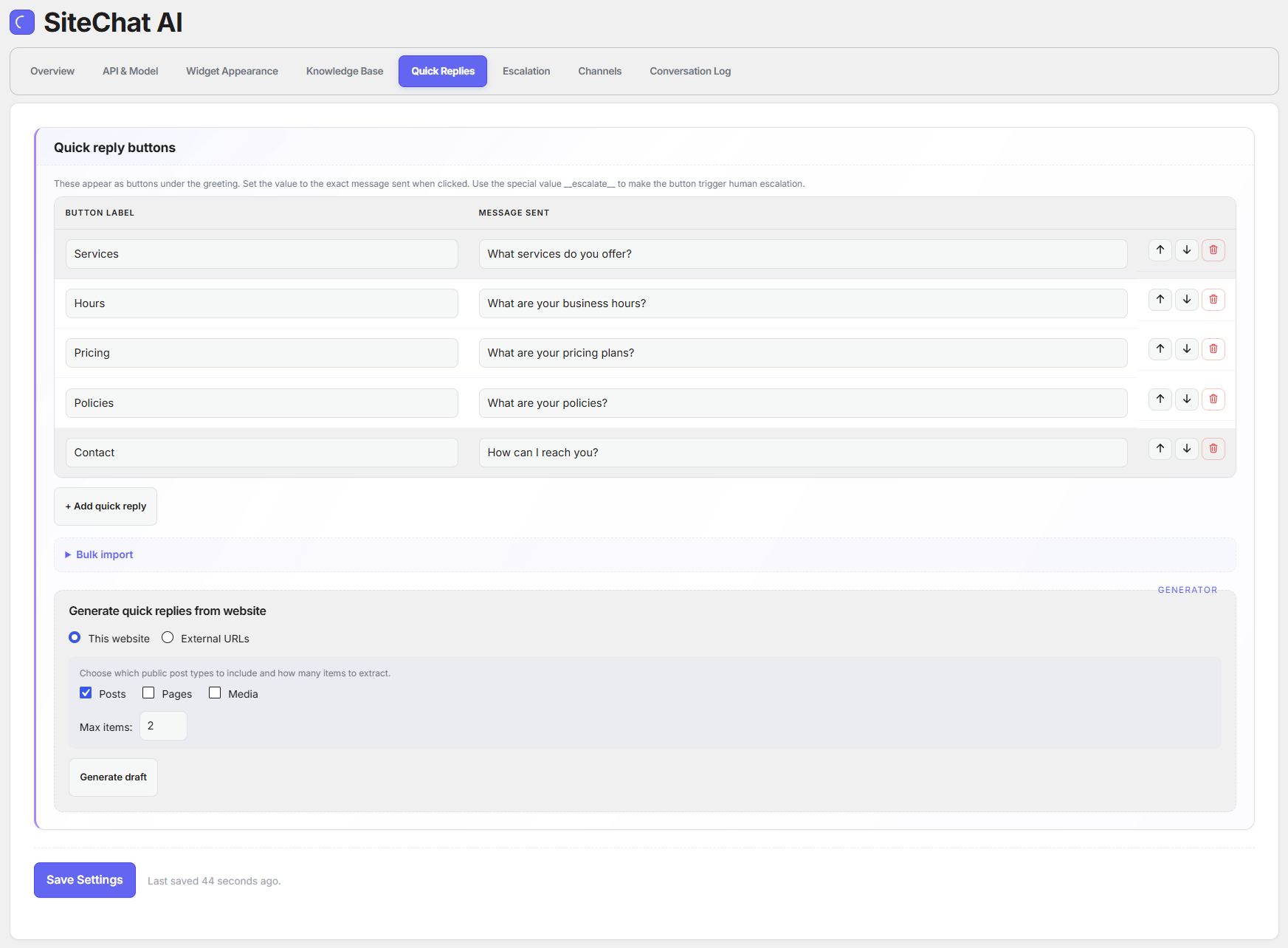Move the Policies row down
Screen dimensions: 1288x948
1187,399
